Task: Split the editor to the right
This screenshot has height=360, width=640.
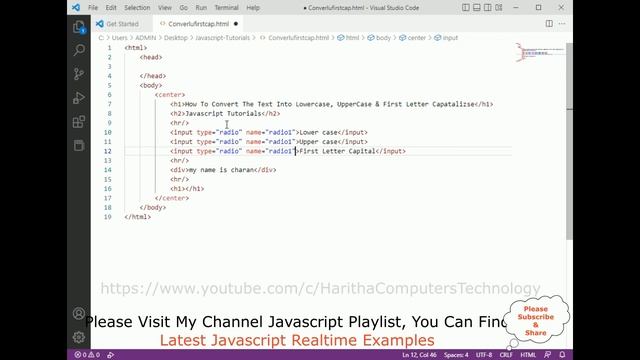Action: click(549, 24)
